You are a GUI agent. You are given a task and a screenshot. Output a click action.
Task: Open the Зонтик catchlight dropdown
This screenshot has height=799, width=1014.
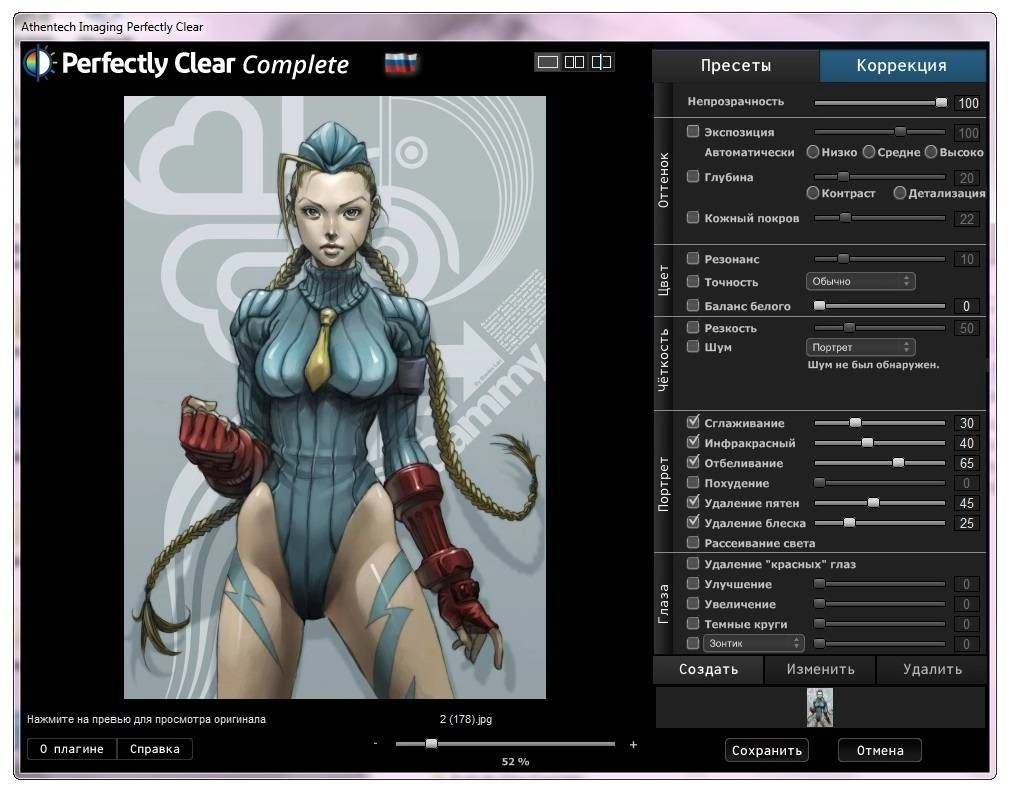(x=754, y=643)
